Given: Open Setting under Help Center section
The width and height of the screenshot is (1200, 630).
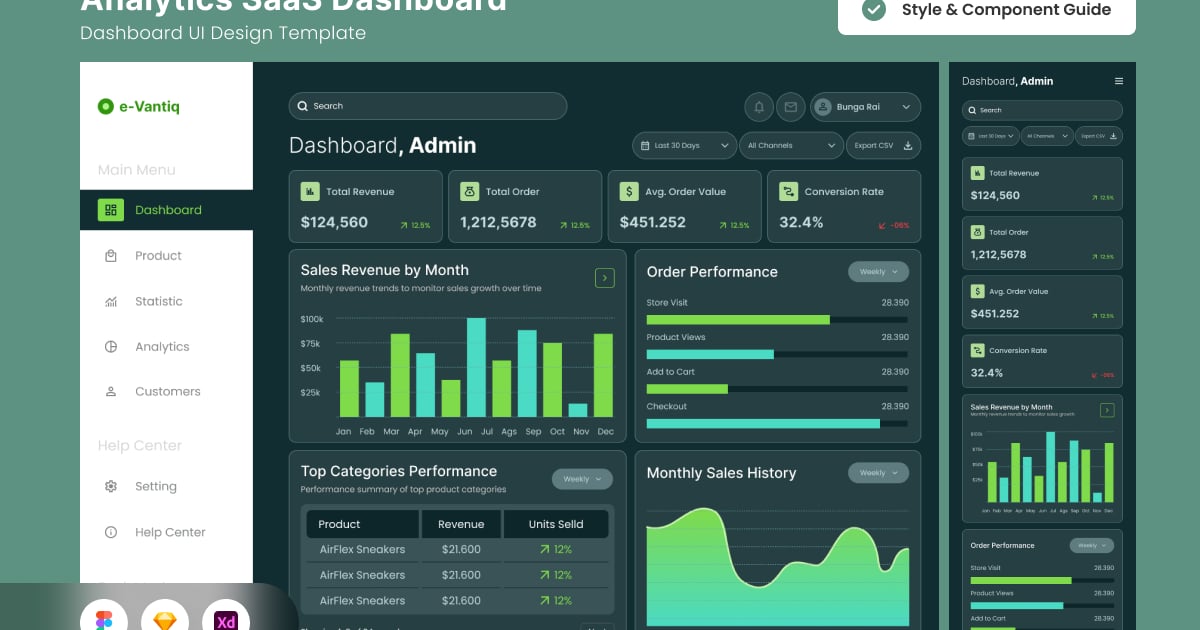Looking at the screenshot, I should pyautogui.click(x=155, y=487).
